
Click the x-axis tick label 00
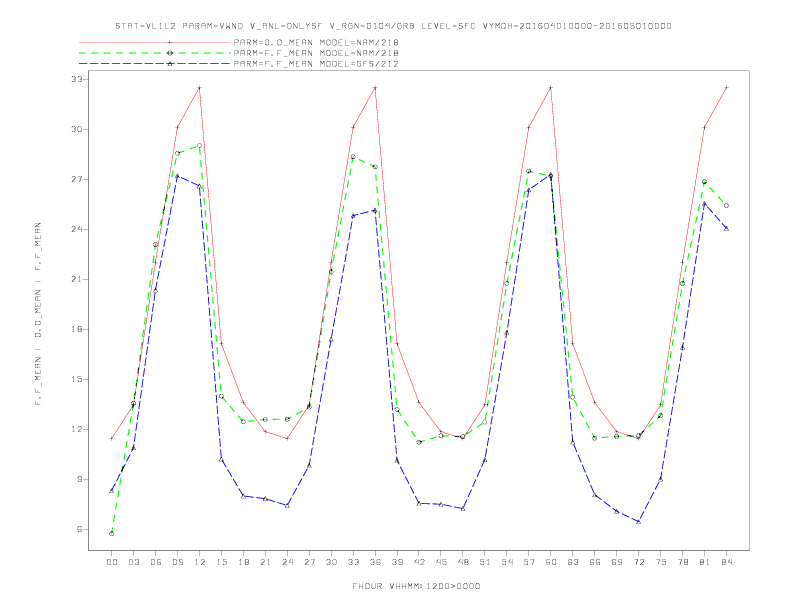coord(112,562)
